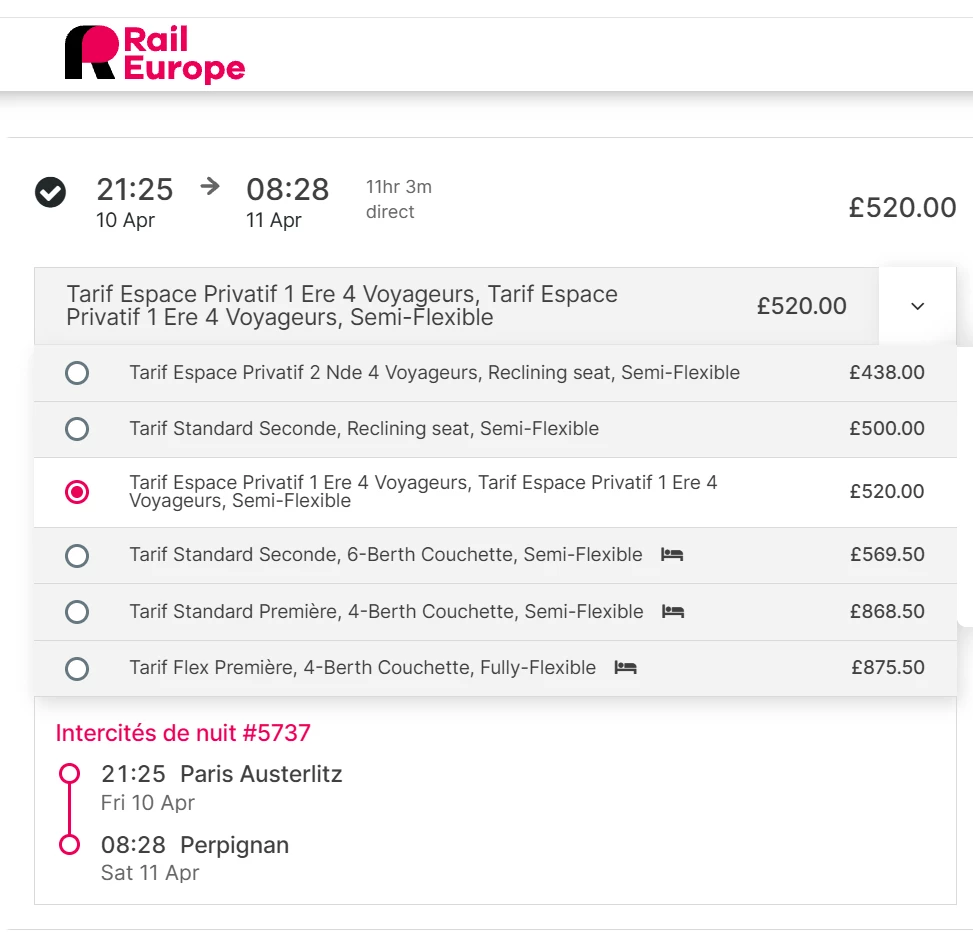Click the Paris Austerlitz station name
Image resolution: width=973 pixels, height=937 pixels.
pos(261,774)
